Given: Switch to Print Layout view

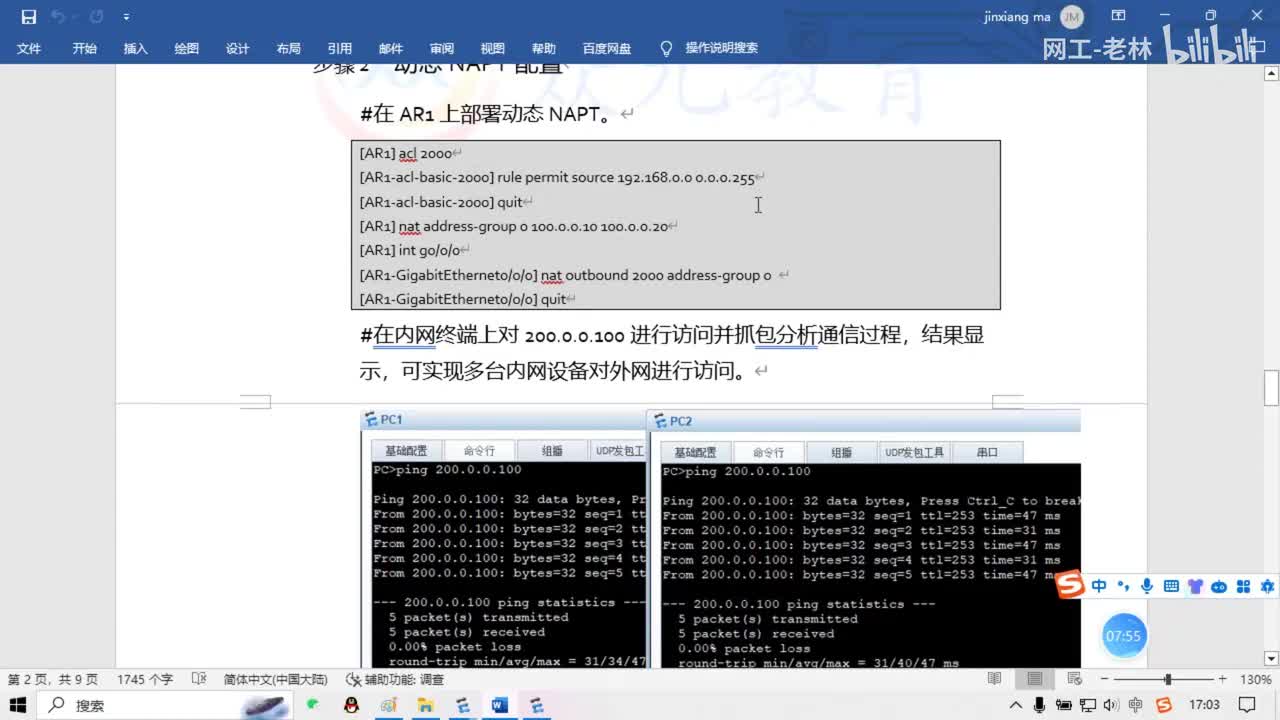Looking at the screenshot, I should coord(1035,679).
